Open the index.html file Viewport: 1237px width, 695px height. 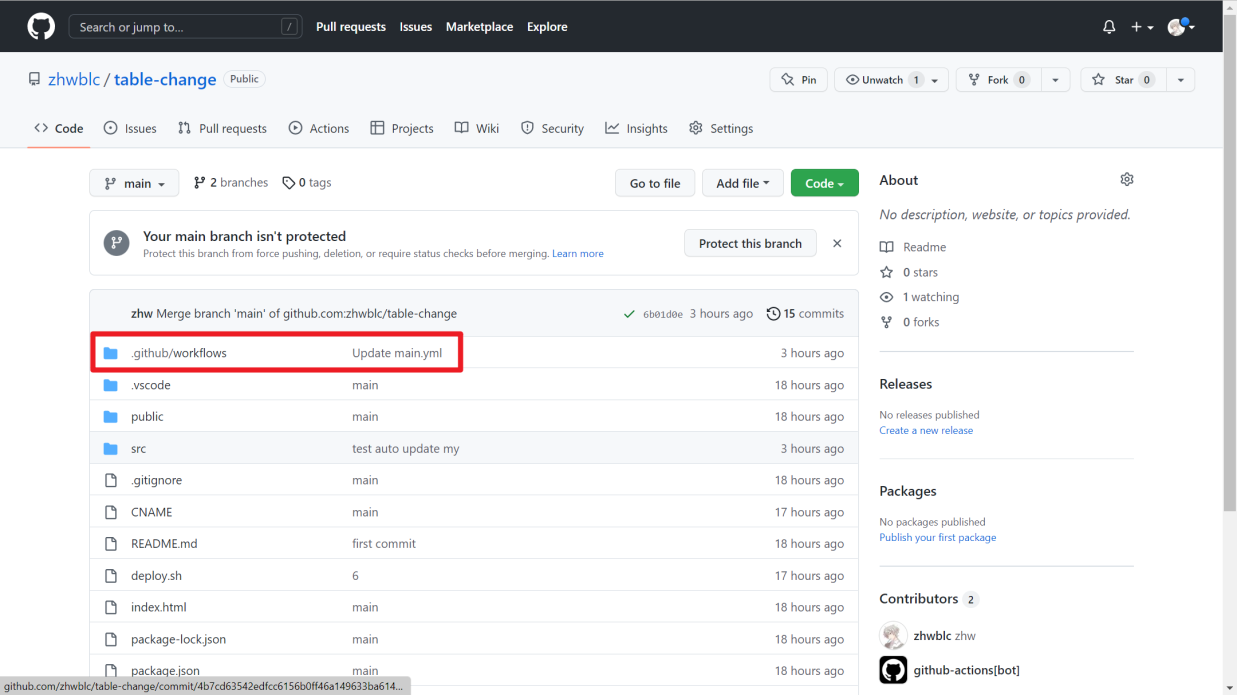pos(159,607)
